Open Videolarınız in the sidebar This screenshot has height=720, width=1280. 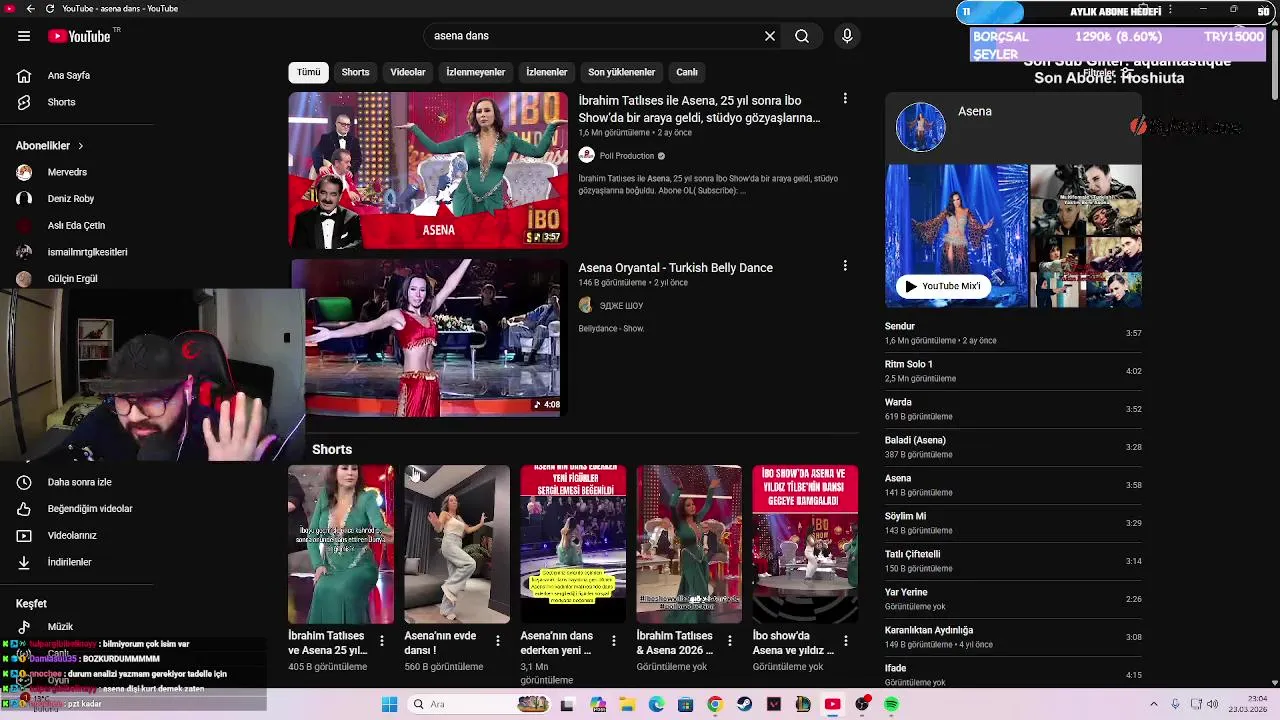70,535
